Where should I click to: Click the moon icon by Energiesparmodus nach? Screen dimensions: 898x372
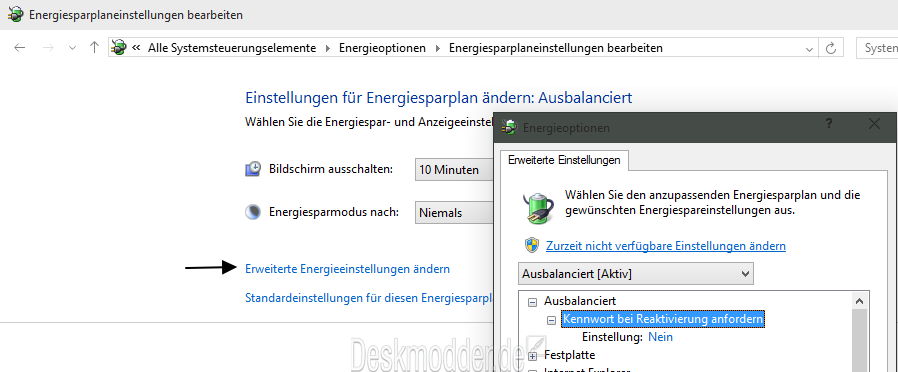click(253, 212)
